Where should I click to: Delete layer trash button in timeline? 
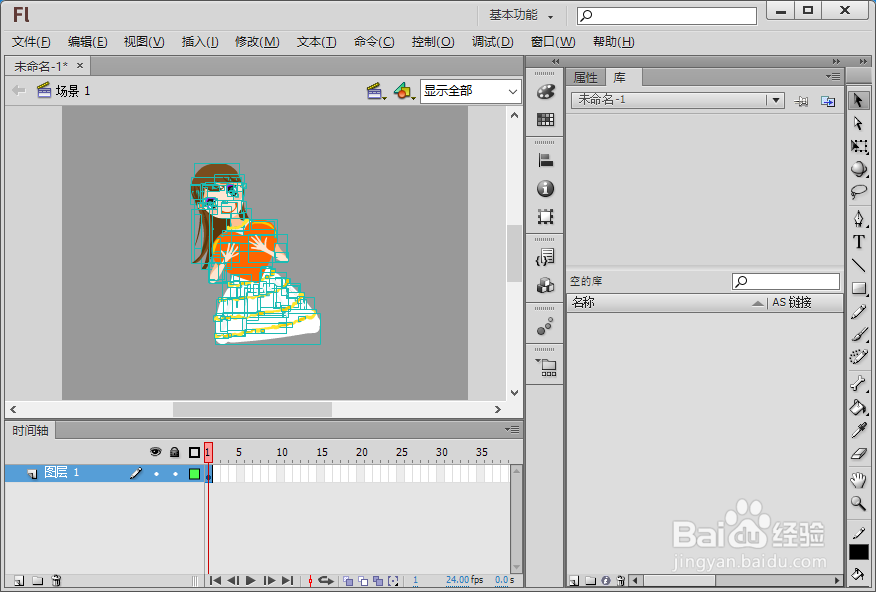click(x=56, y=581)
